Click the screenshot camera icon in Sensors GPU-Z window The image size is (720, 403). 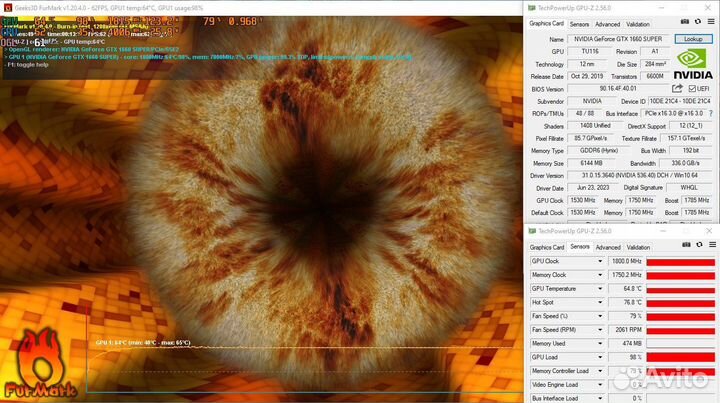pos(686,245)
